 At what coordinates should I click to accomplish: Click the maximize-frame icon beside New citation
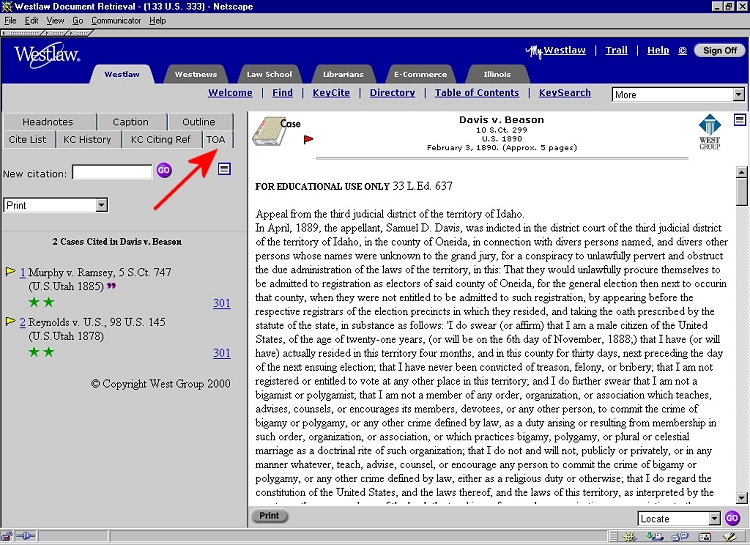click(x=224, y=168)
